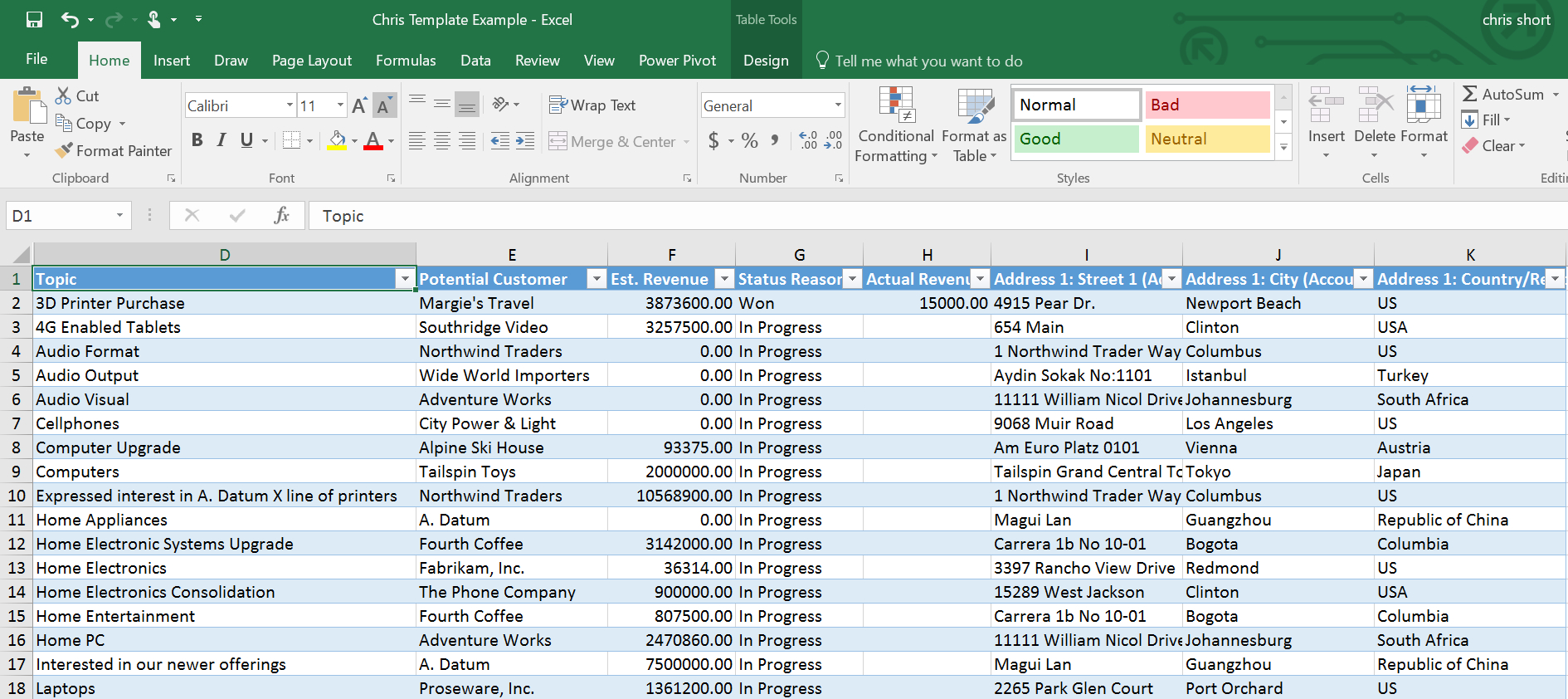The height and width of the screenshot is (699, 1568).
Task: Click the Increase Indent icon
Action: coord(525,141)
